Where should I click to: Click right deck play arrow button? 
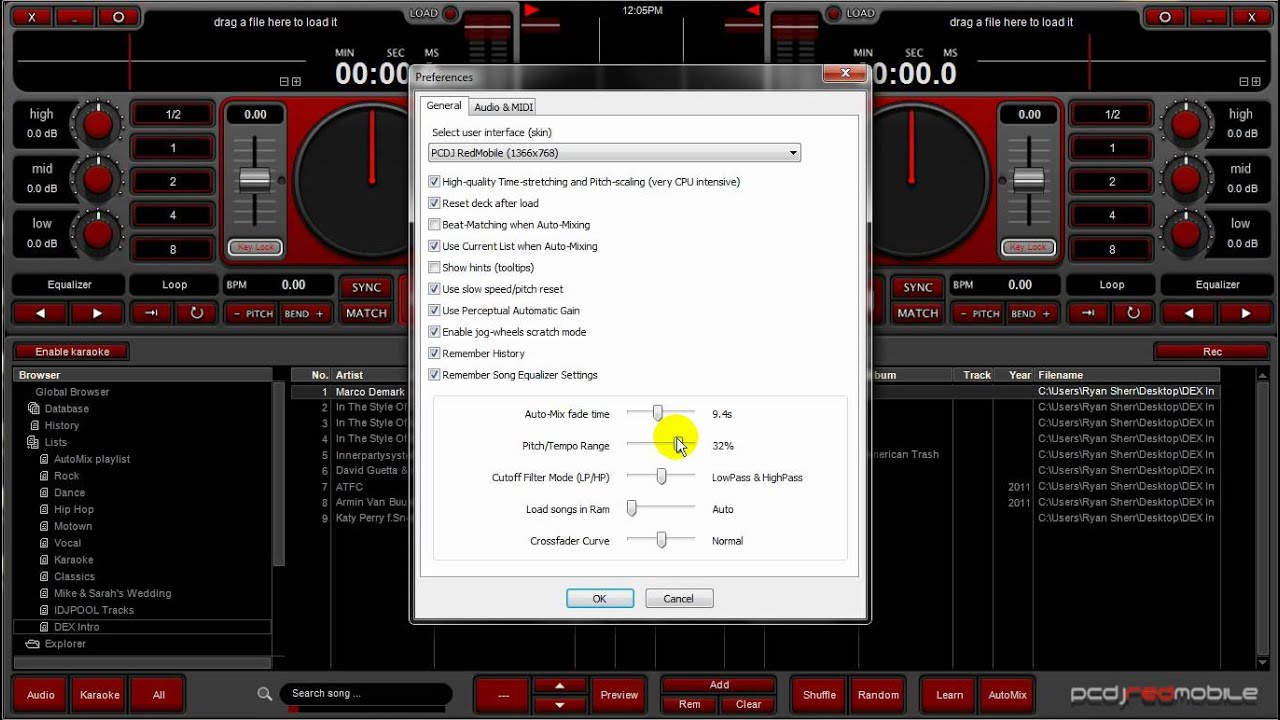pyautogui.click(x=1245, y=313)
